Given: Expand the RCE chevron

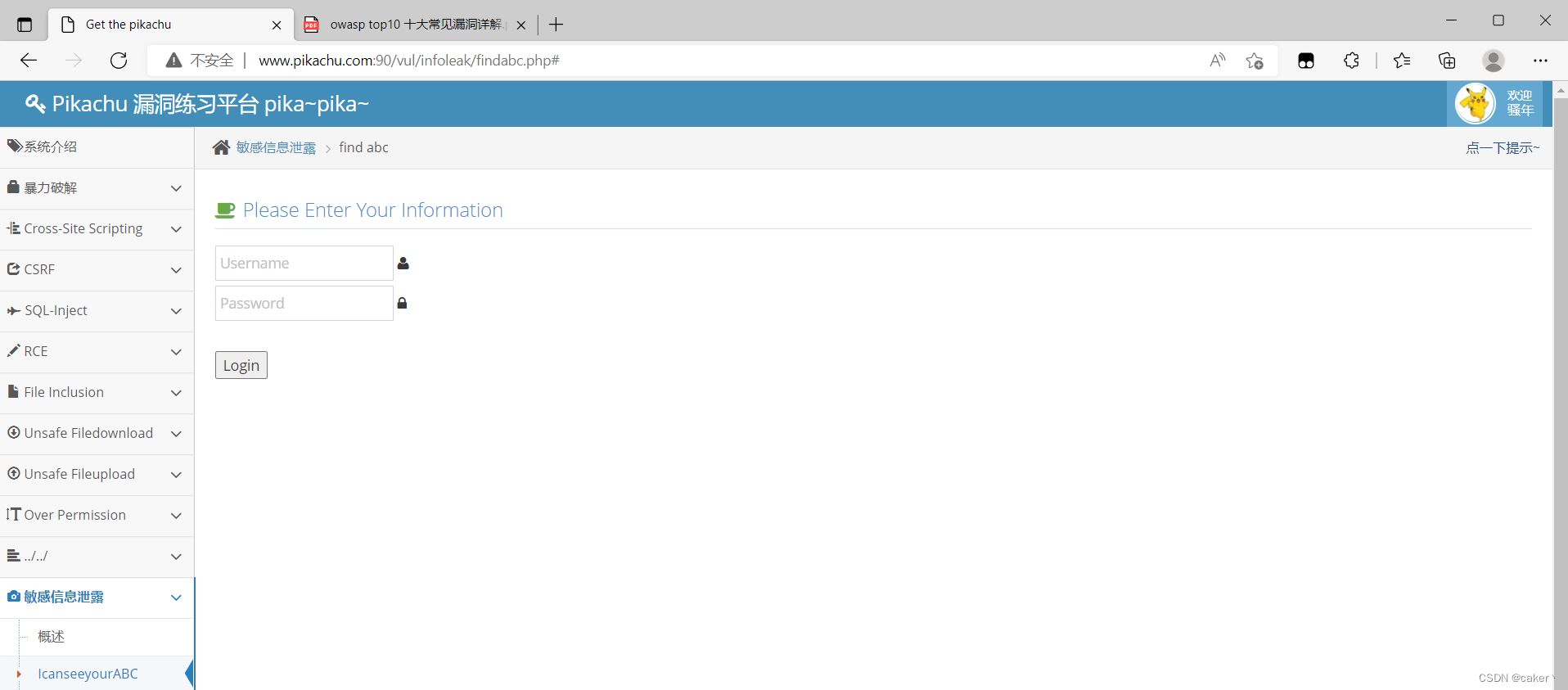Looking at the screenshot, I should point(176,352).
